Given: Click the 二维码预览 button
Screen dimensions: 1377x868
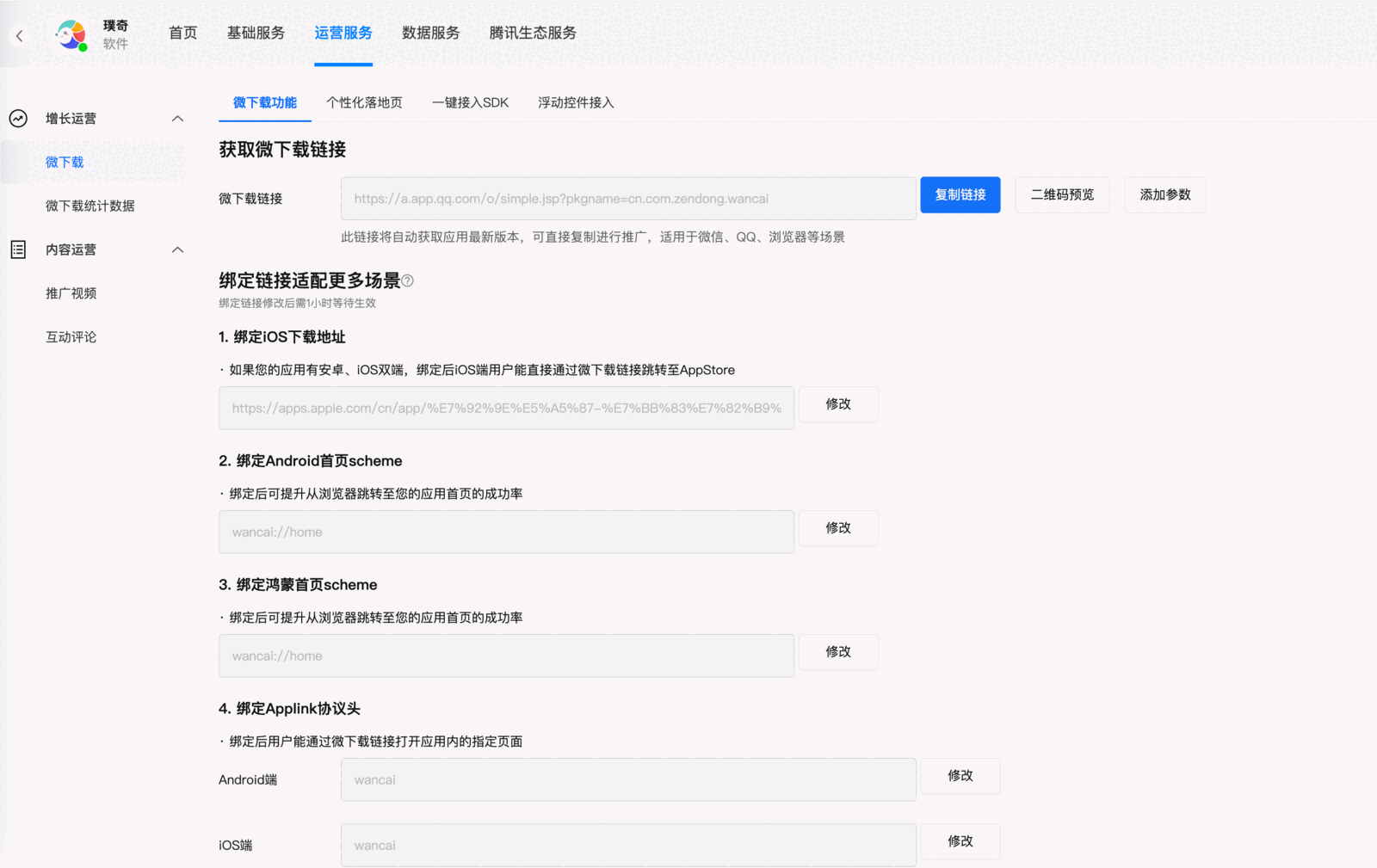Looking at the screenshot, I should [x=1063, y=194].
